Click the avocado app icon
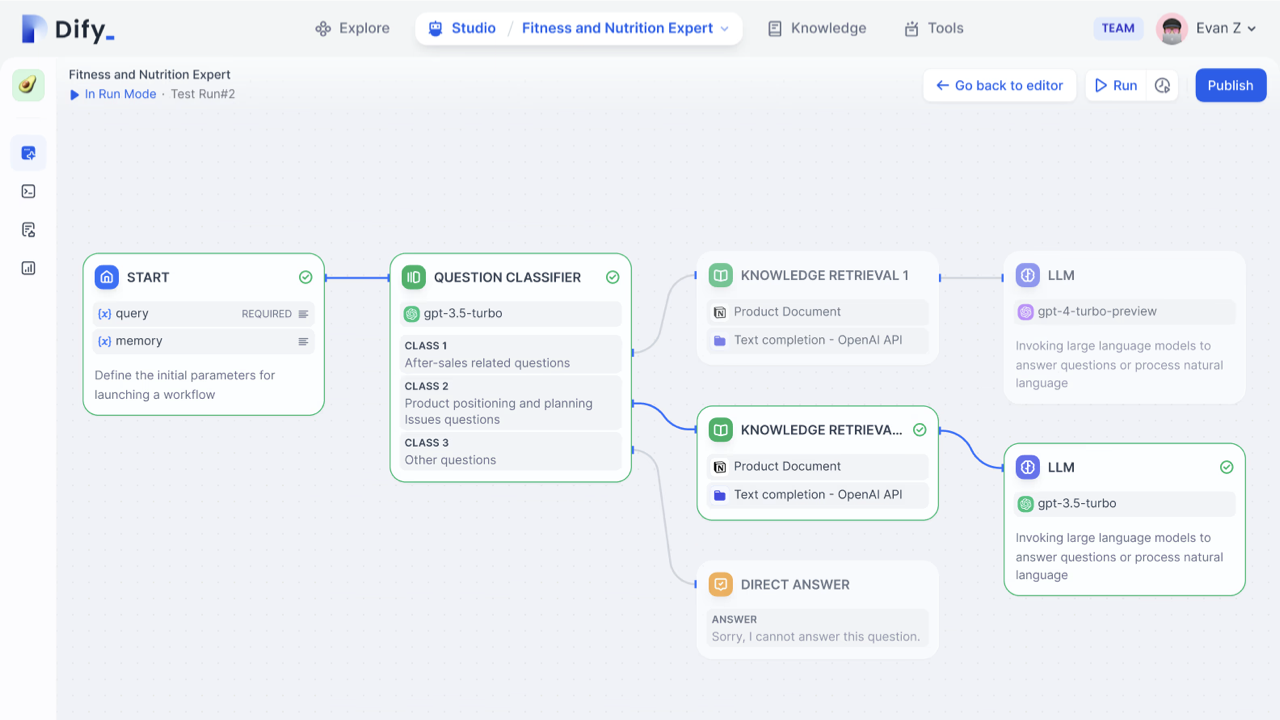1280x720 pixels. coord(28,85)
